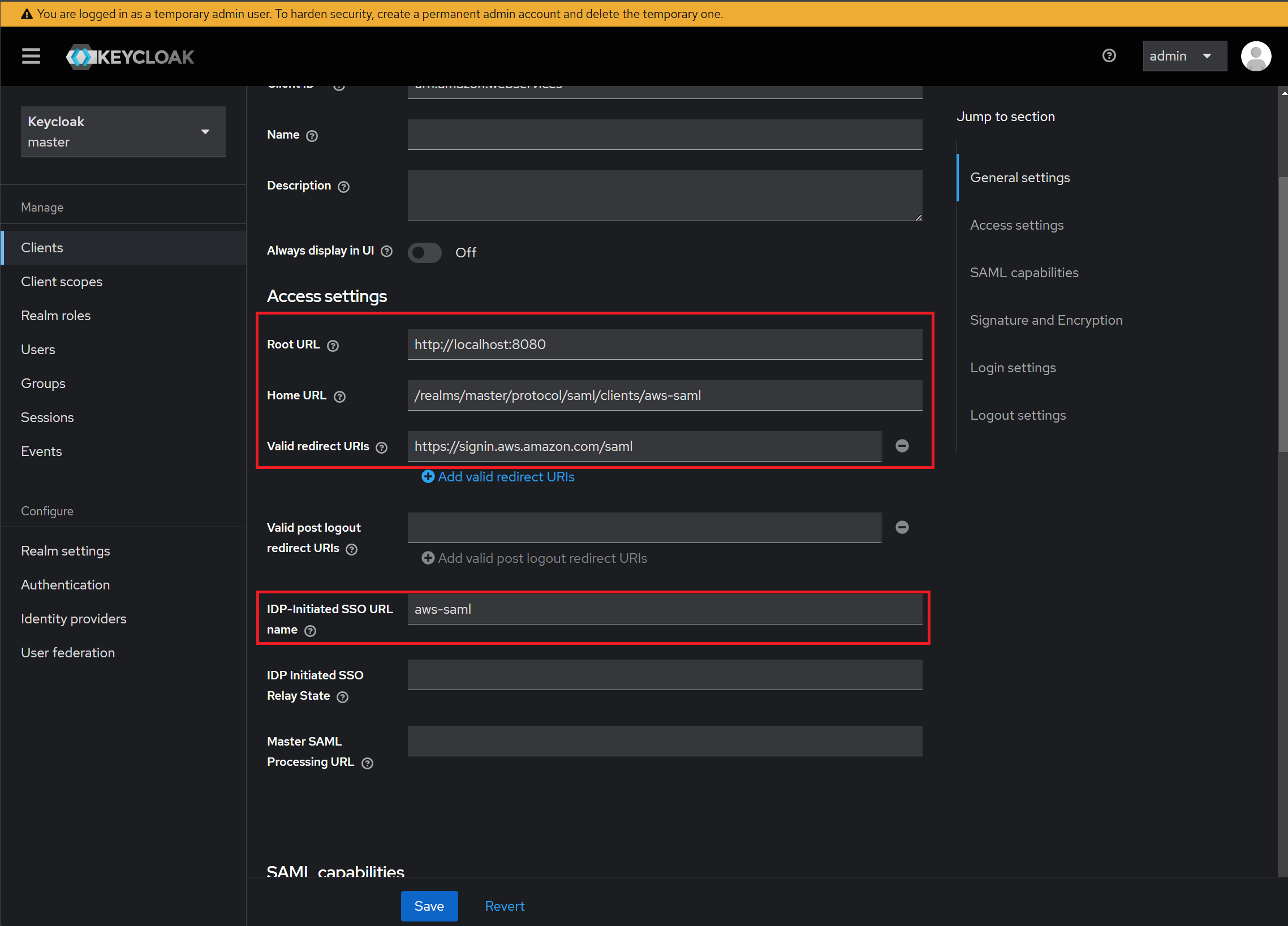Remove the signin.aws.amazon.com redirect URI
1288x926 pixels.
click(x=902, y=446)
